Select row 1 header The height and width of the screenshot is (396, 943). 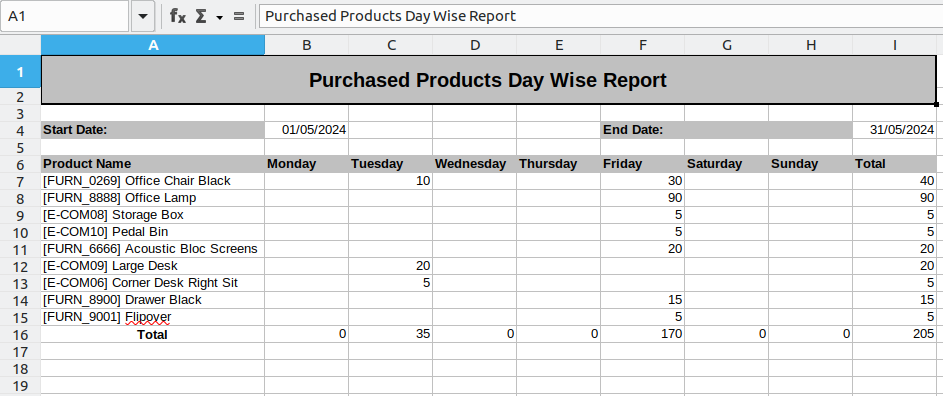(20, 72)
